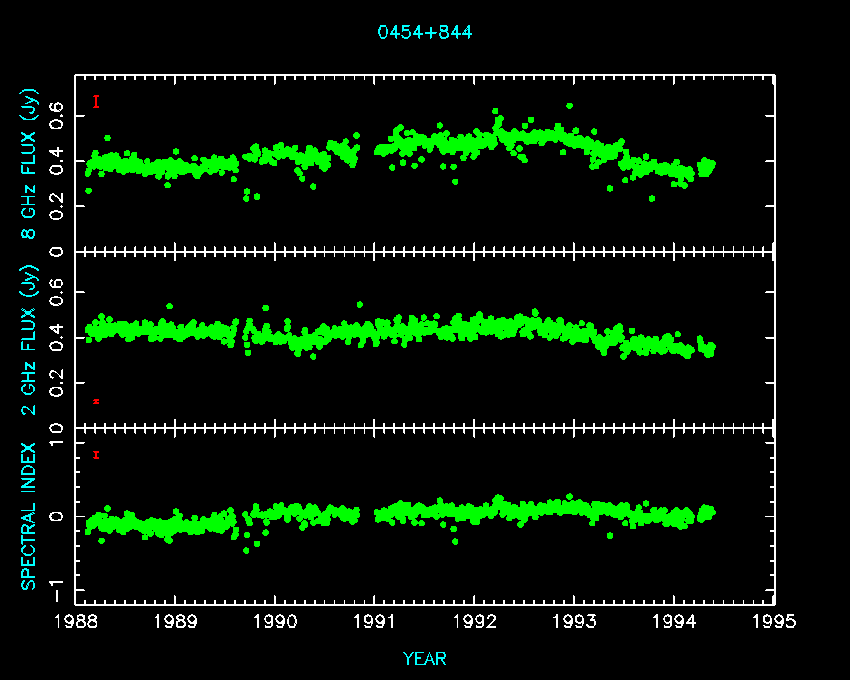This screenshot has width=850, height=680.
Task: Click the red error bar in the 2 GHz panel
Action: point(96,401)
